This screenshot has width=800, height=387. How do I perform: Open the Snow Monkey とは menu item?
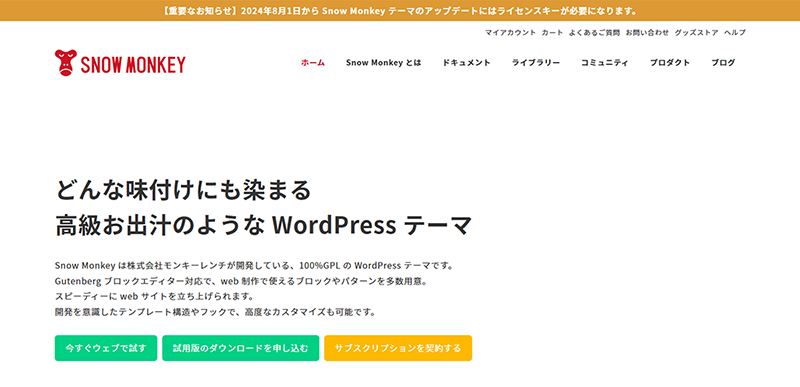[383, 63]
